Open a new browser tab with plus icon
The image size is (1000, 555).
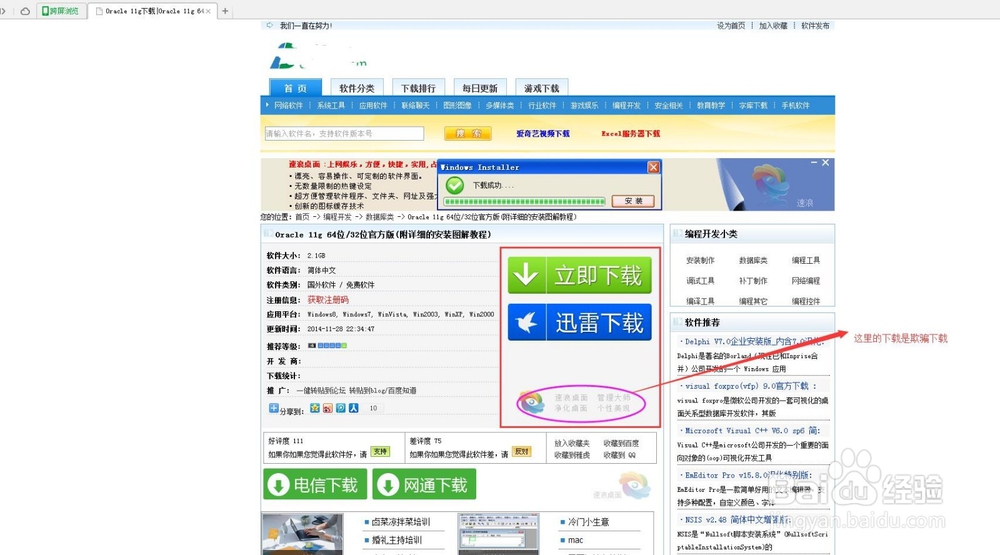click(x=225, y=11)
